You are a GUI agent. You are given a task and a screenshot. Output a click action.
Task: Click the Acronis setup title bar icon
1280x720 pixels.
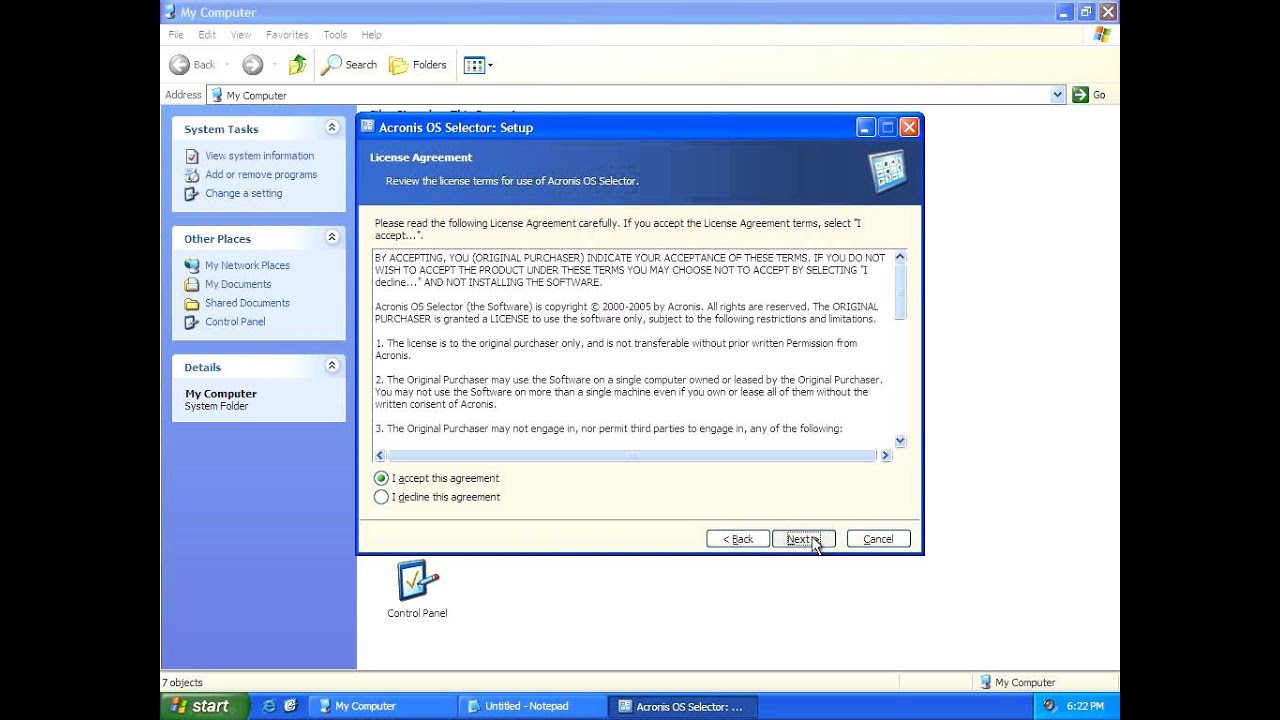click(x=367, y=127)
